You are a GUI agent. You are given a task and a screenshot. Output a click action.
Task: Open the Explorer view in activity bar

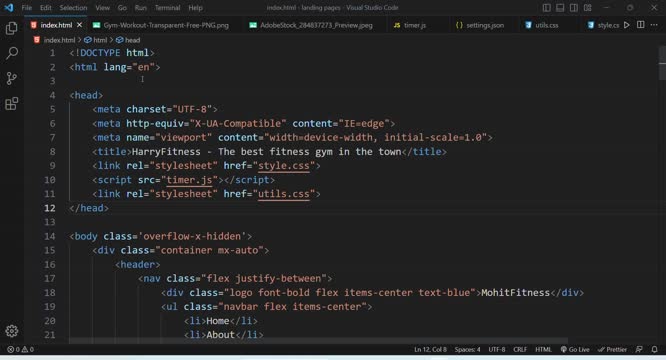[x=11, y=28]
